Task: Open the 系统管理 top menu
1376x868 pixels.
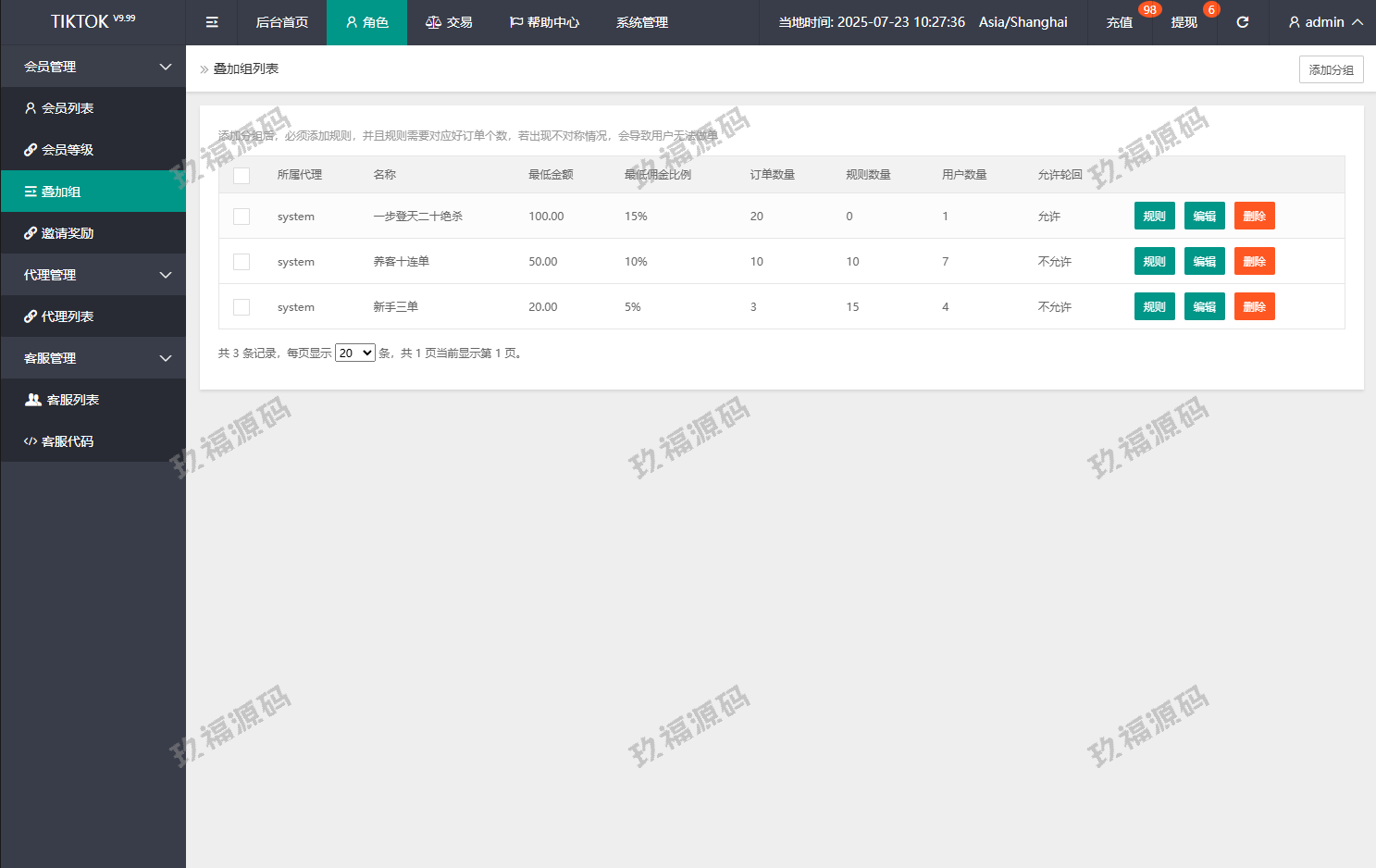Action: click(642, 22)
